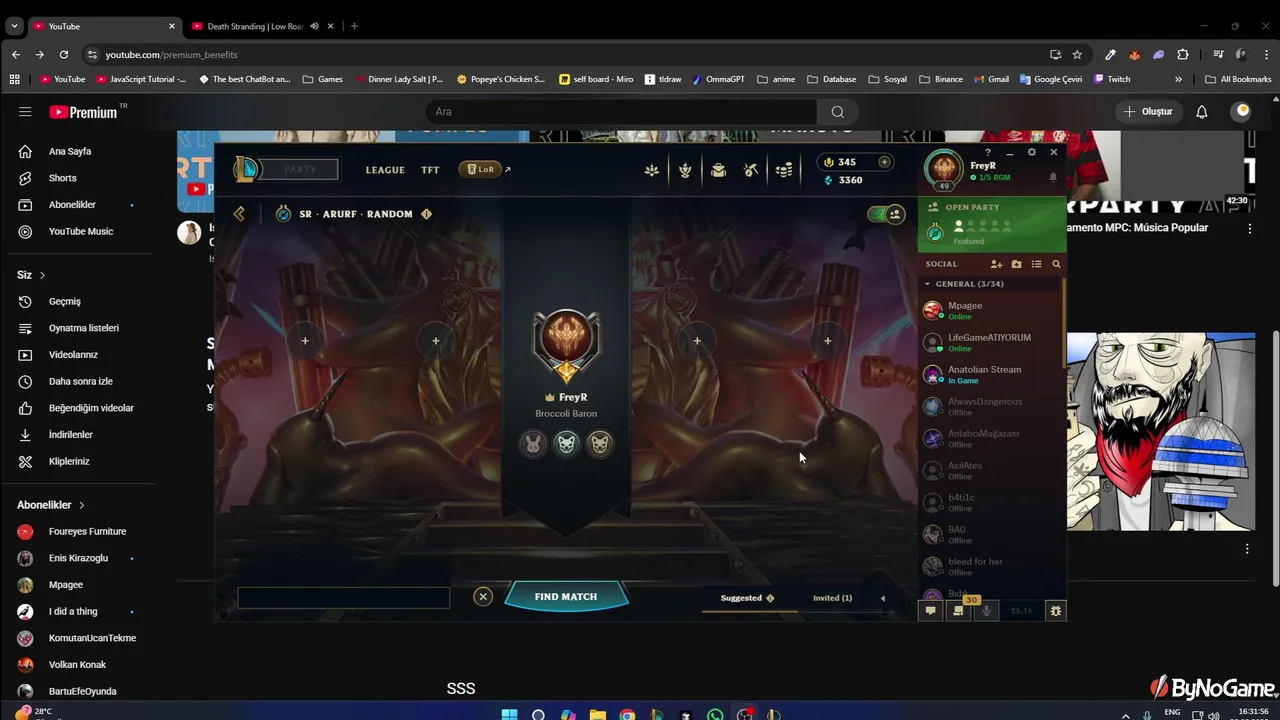Show more bookmarks with the chevron

pos(1178,79)
